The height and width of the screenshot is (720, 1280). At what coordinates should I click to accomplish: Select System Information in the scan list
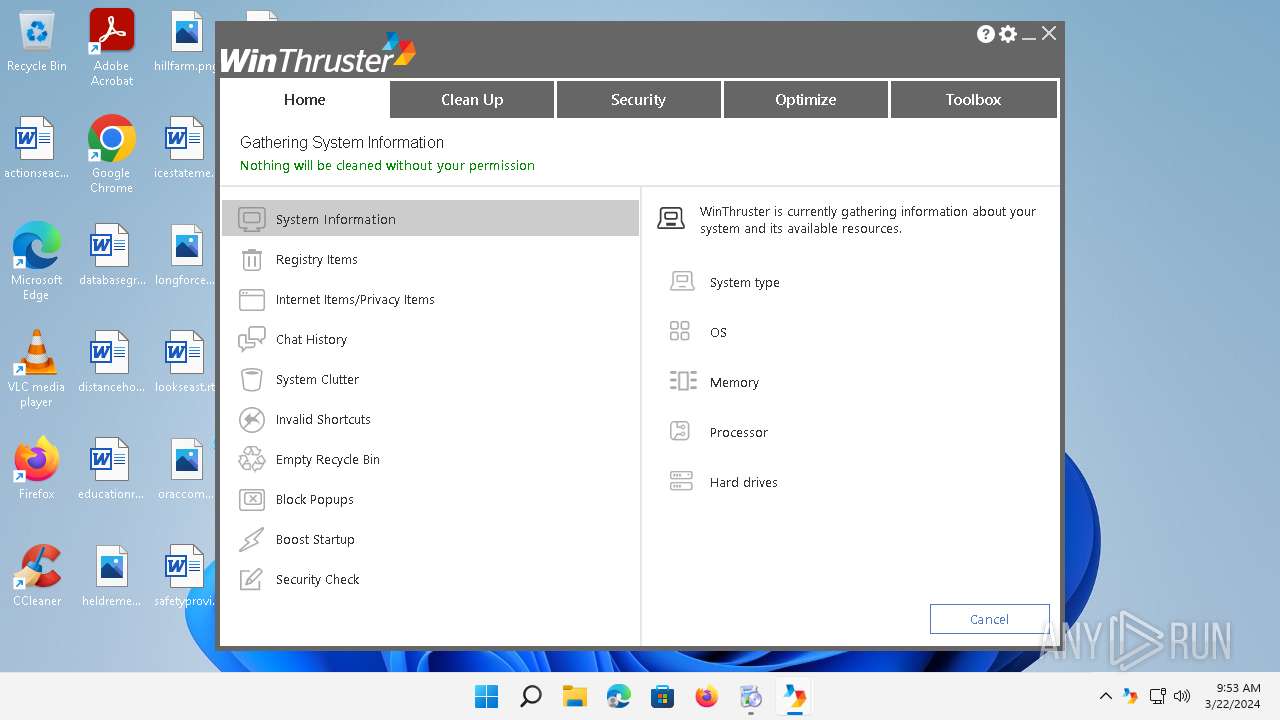(x=430, y=219)
